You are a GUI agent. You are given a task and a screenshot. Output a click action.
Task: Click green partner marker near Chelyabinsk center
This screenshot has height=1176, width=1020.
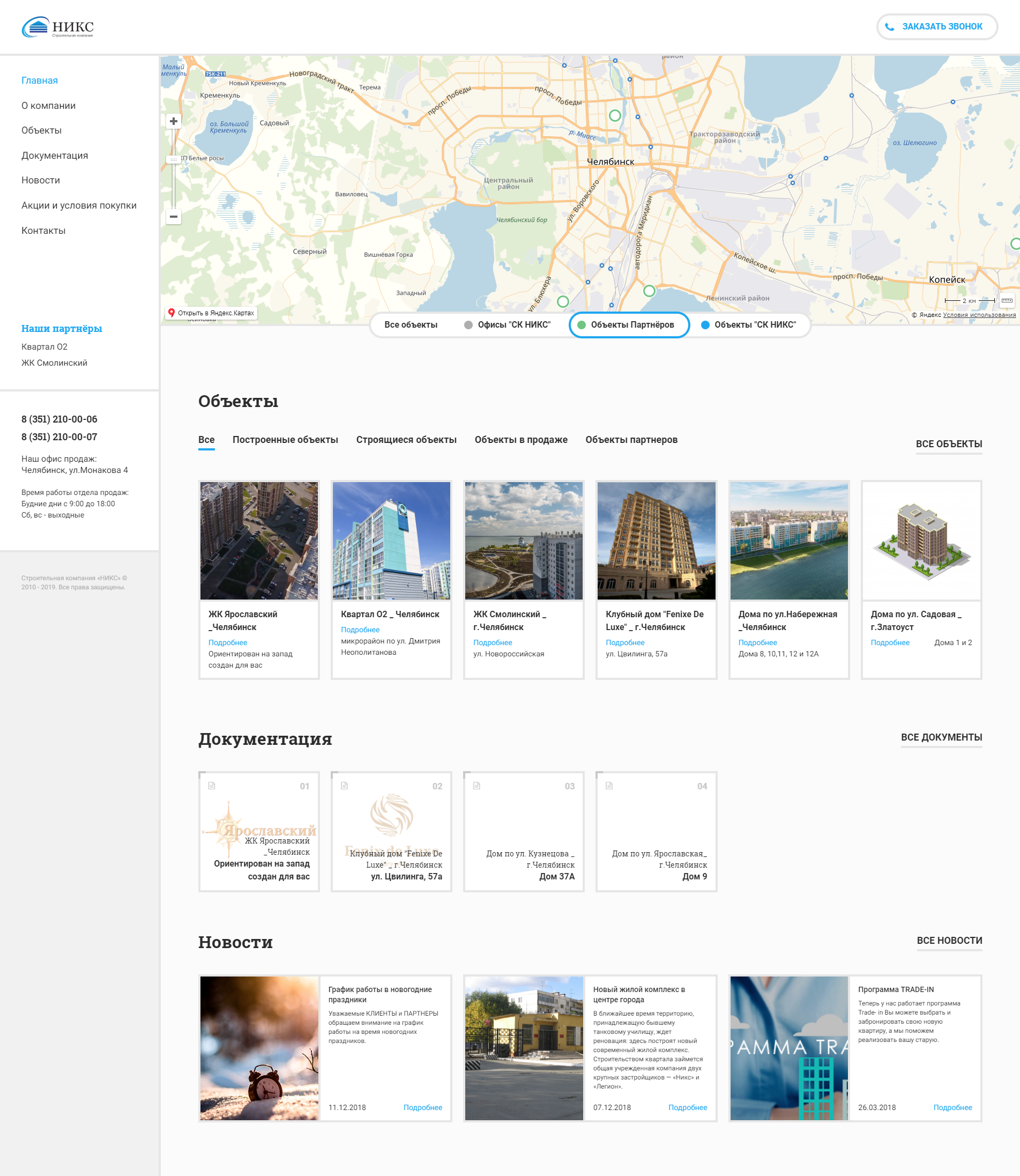pyautogui.click(x=615, y=116)
